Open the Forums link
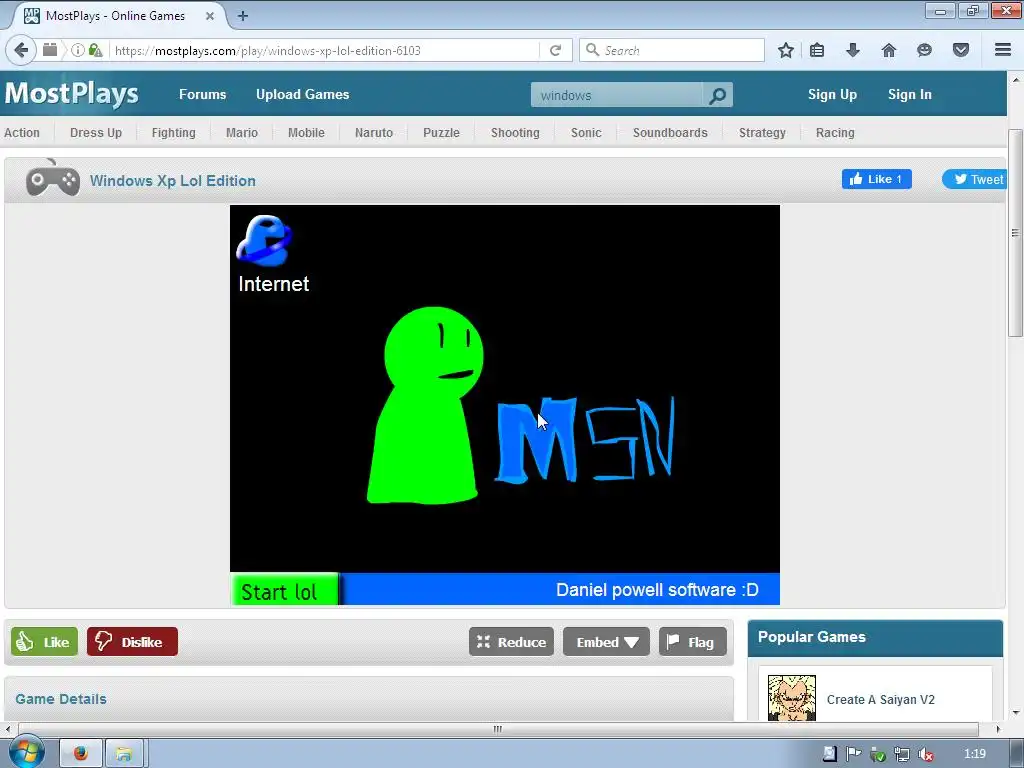1024x768 pixels. [x=202, y=95]
